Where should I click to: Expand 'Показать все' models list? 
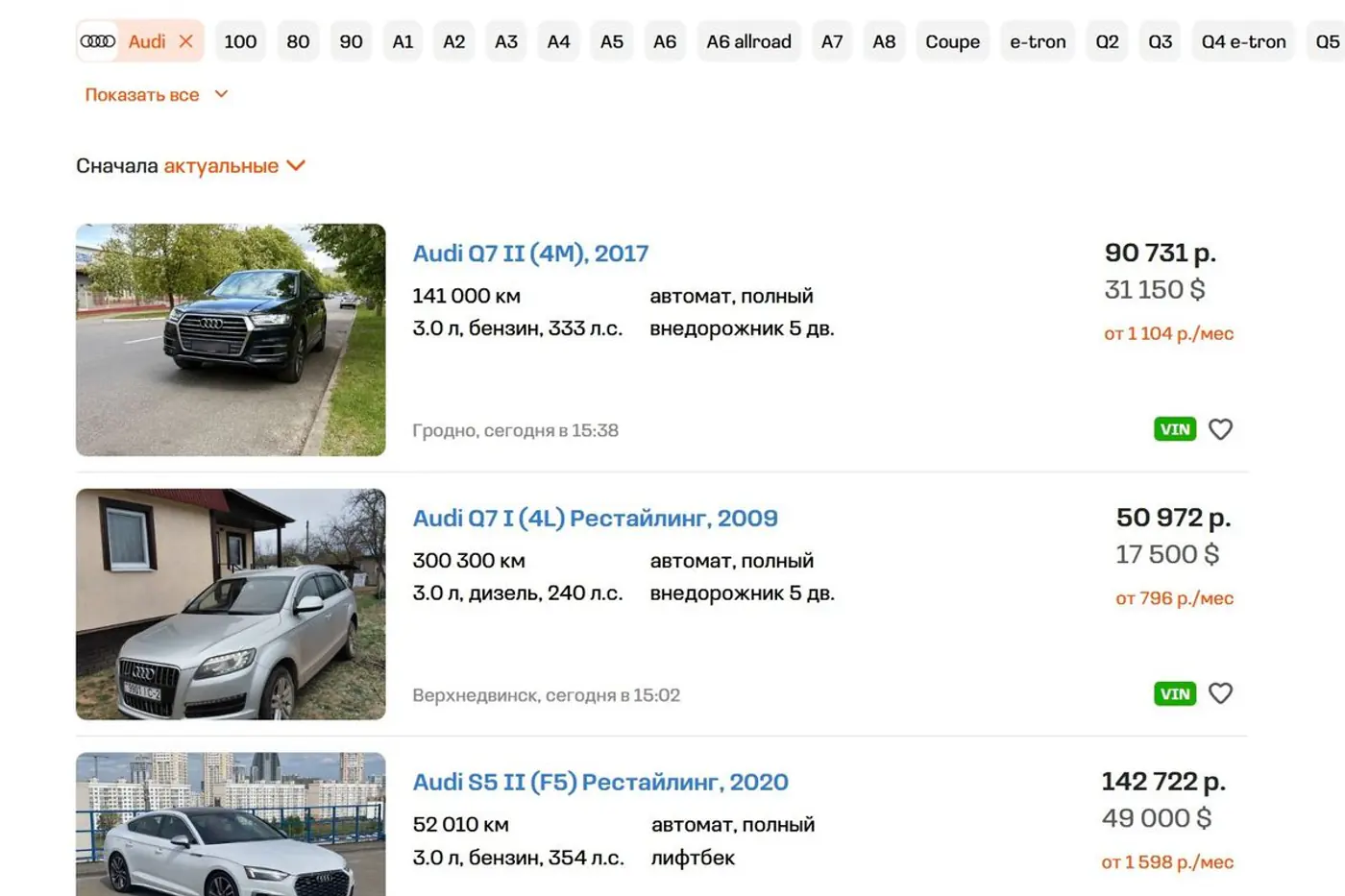pos(142,94)
